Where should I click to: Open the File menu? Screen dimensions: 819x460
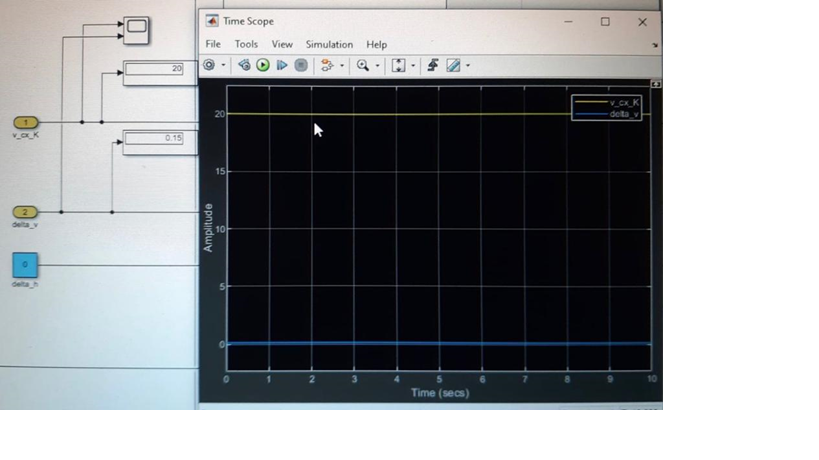tap(213, 44)
